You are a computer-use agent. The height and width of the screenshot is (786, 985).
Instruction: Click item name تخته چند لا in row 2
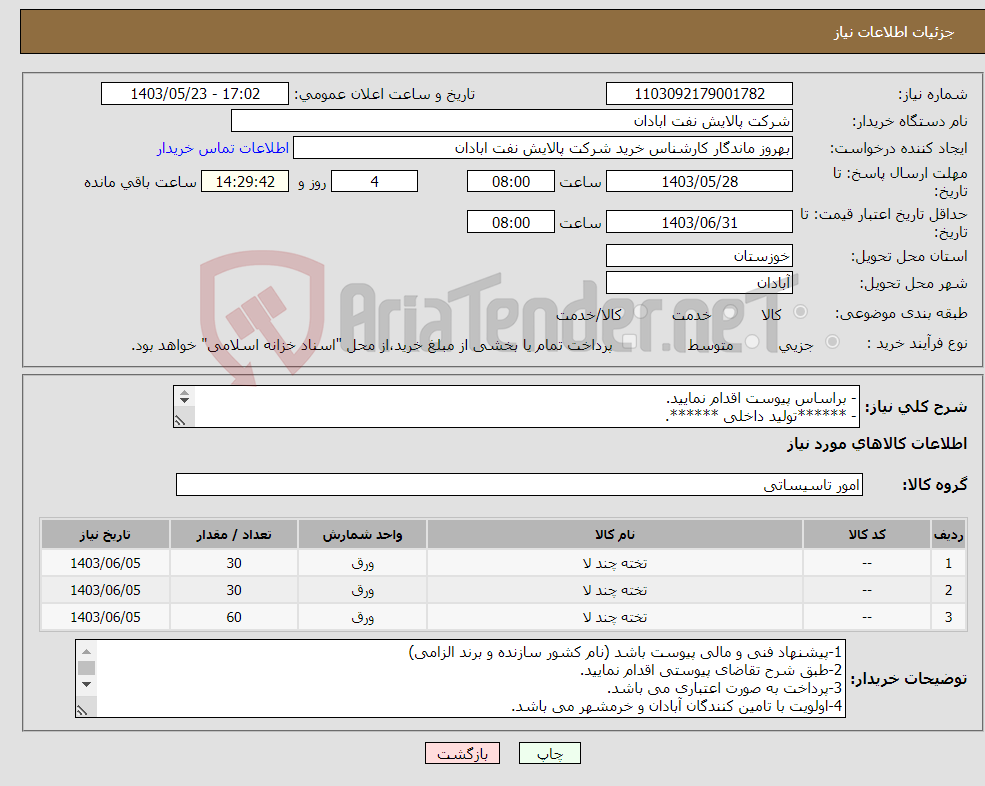click(x=614, y=591)
